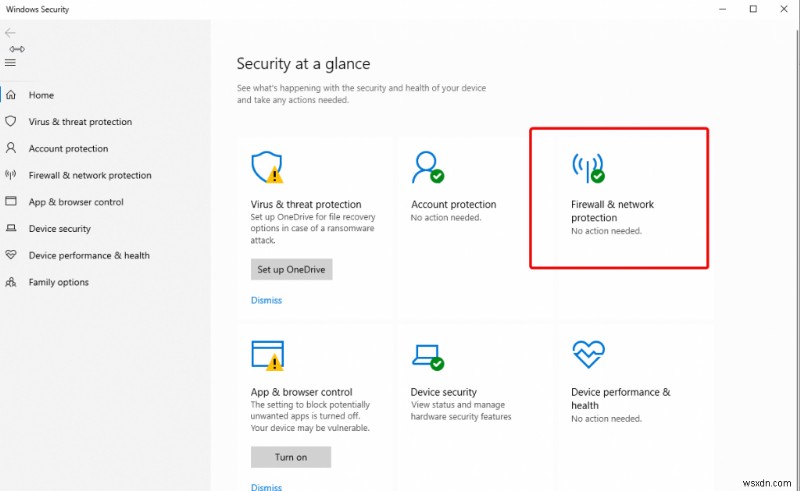The width and height of the screenshot is (800, 491).
Task: Open App & browser control sidebar item
Action: [76, 202]
